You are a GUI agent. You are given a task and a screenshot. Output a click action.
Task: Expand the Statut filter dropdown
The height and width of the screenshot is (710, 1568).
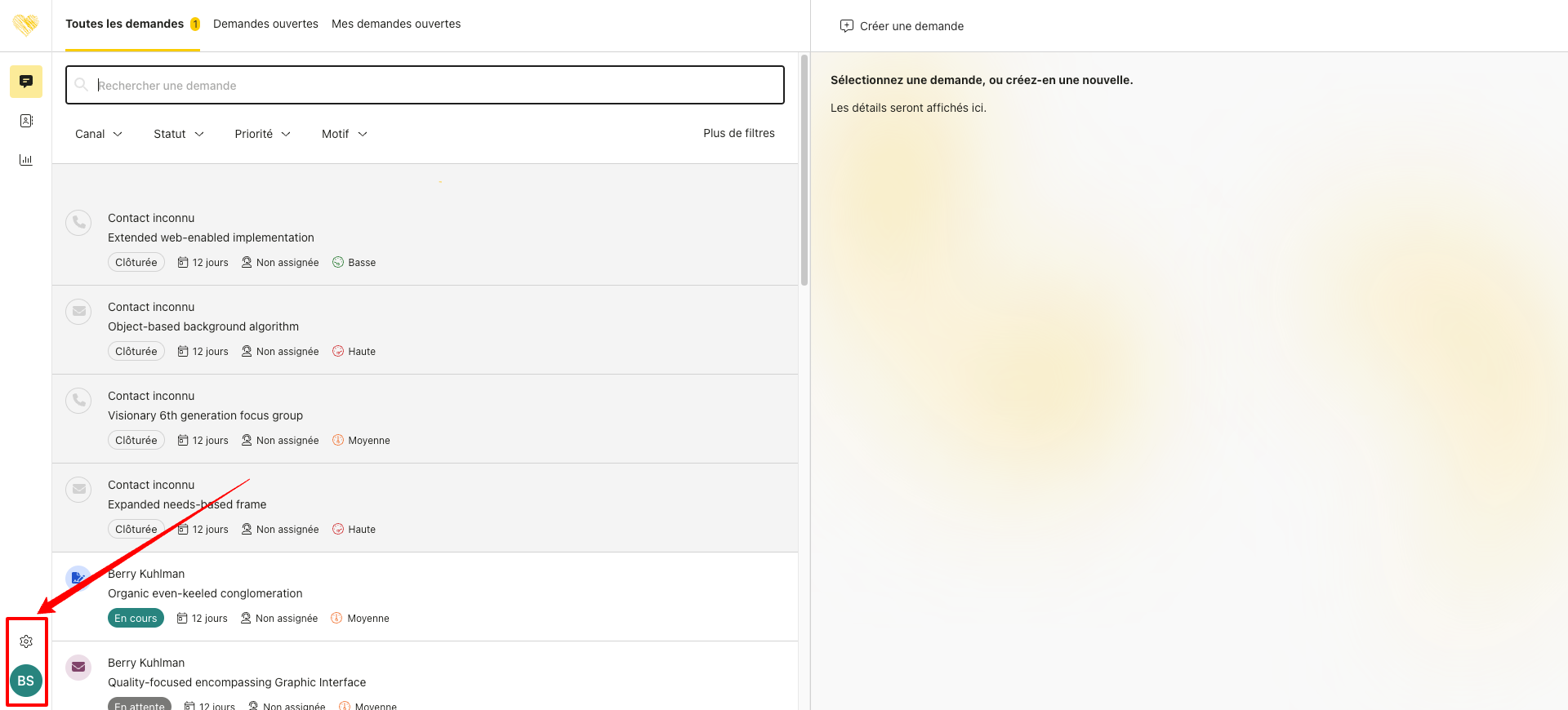(178, 134)
